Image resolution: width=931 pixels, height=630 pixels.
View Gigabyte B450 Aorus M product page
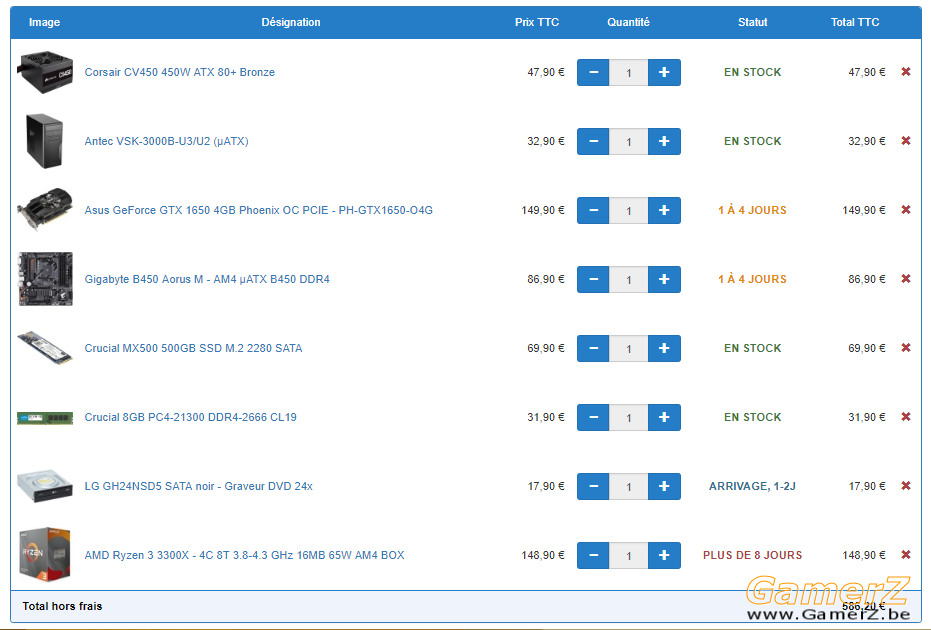[207, 279]
